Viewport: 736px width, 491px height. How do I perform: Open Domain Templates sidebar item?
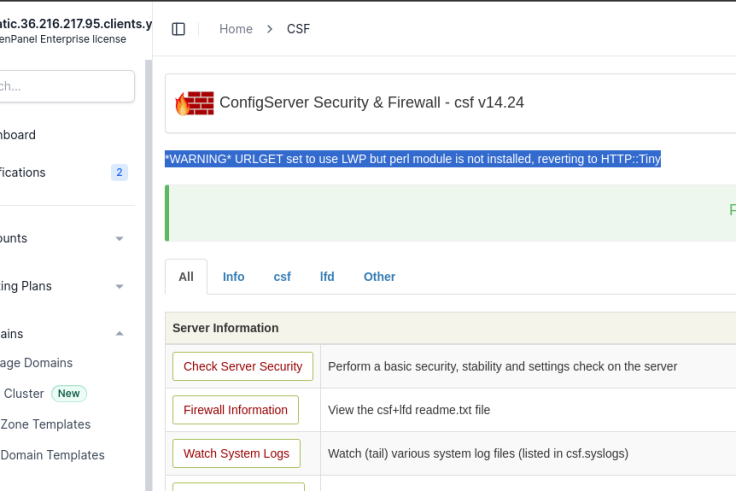[x=52, y=455]
